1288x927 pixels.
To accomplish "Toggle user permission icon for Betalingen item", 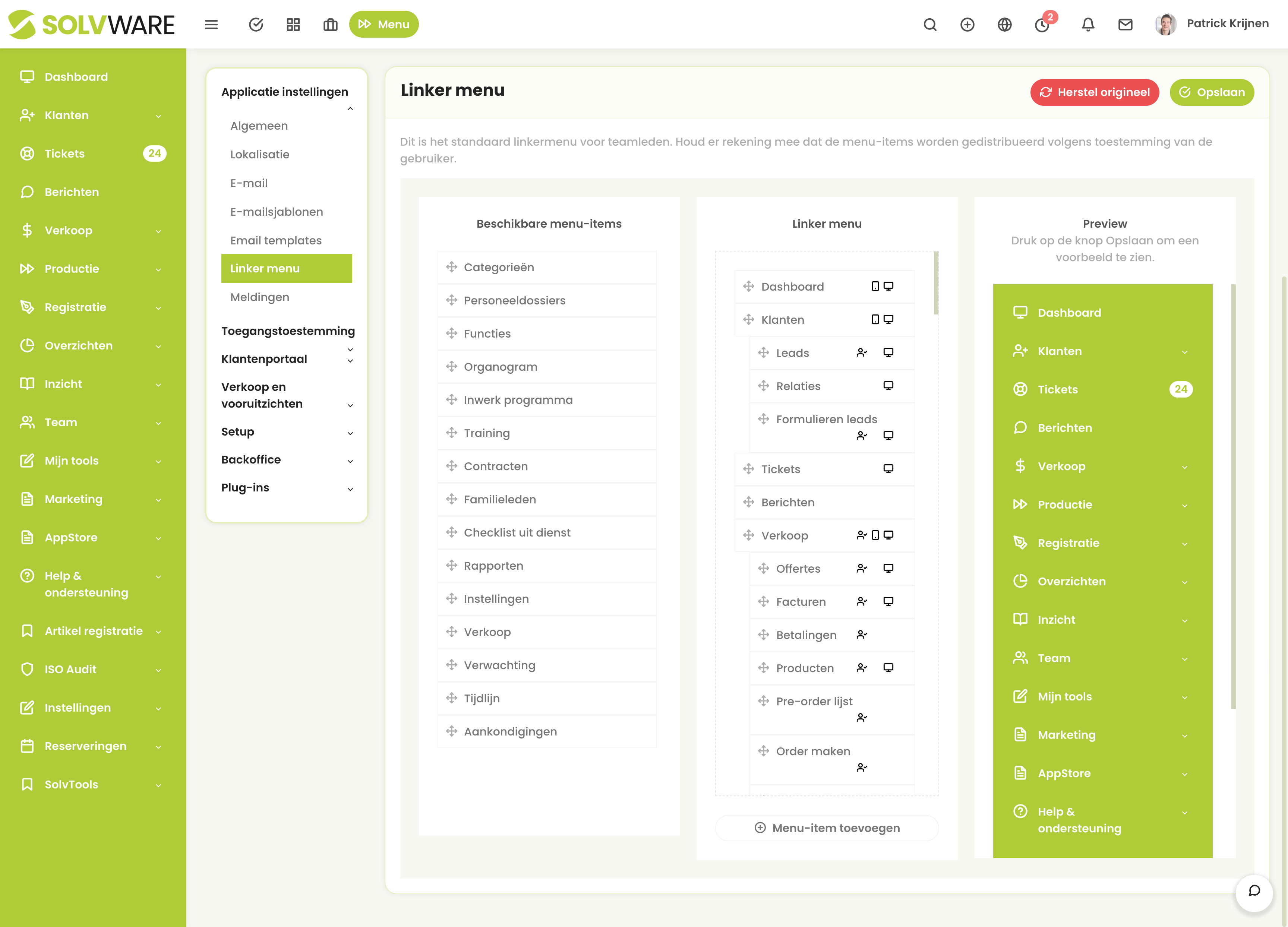I will [x=862, y=635].
